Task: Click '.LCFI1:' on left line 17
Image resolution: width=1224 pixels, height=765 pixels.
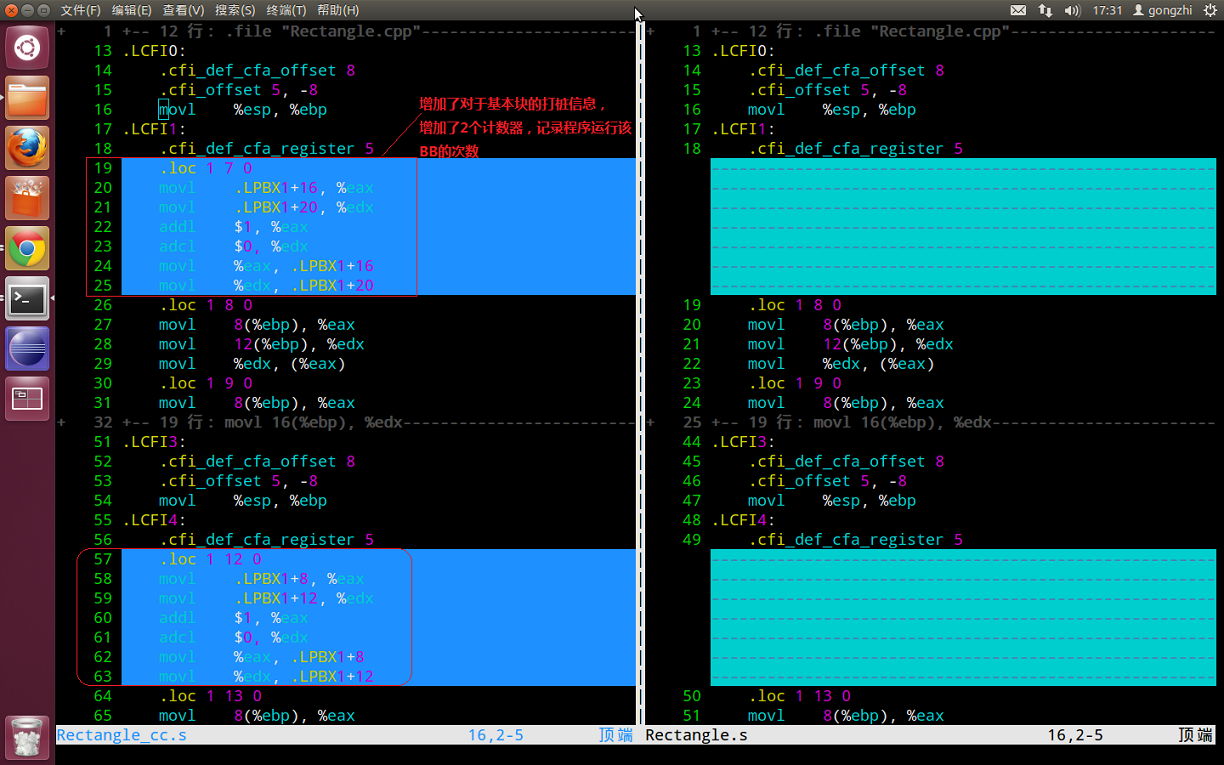Action: [155, 129]
